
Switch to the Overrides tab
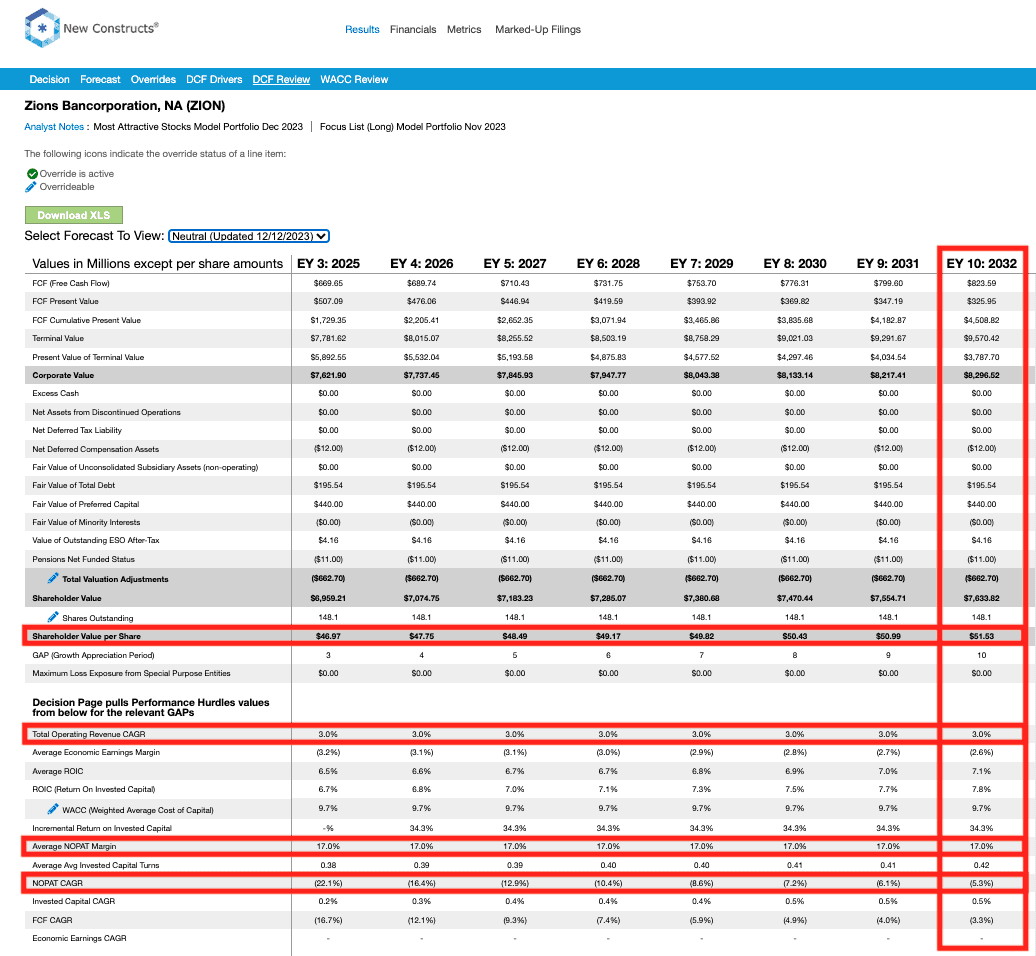[x=153, y=79]
